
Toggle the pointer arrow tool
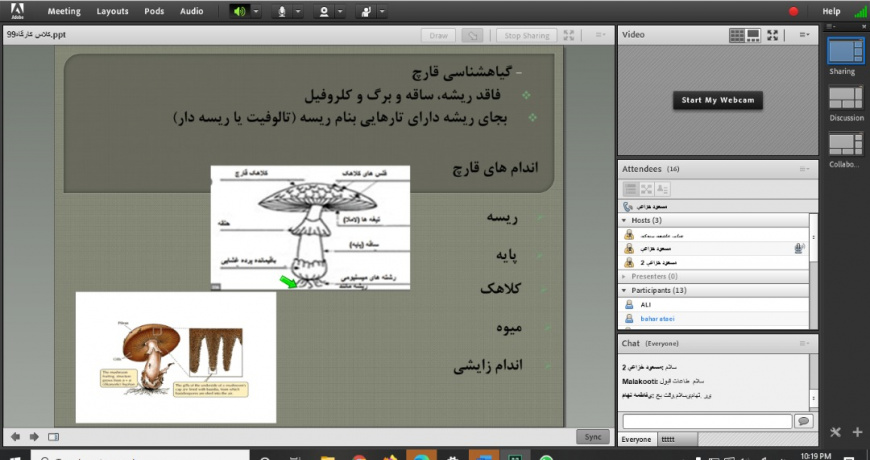click(x=472, y=36)
